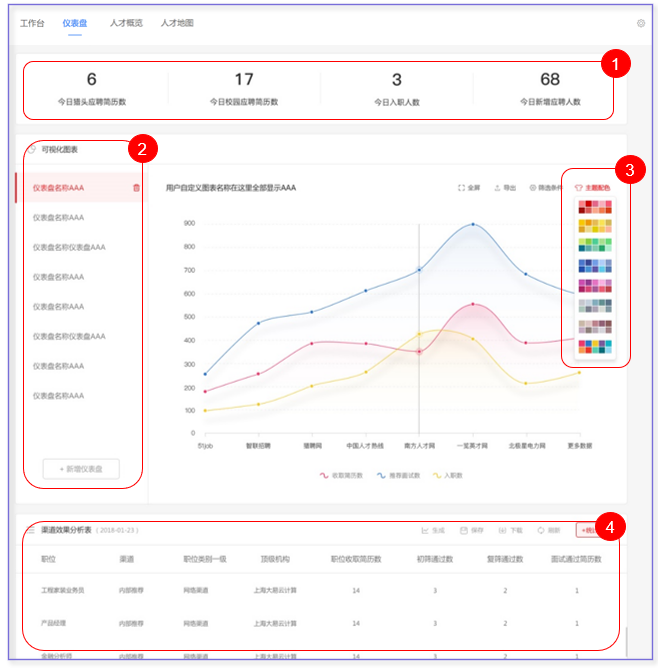Pick the dusty mauve-brown theme palette
The width and height of the screenshot is (658, 670).
pyautogui.click(x=595, y=326)
